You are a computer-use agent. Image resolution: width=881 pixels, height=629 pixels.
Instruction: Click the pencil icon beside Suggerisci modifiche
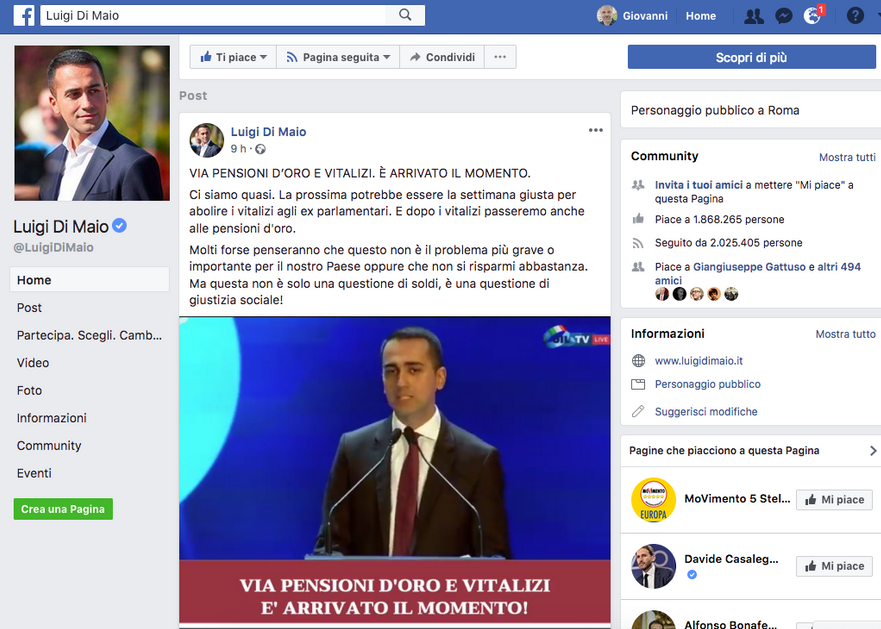coord(638,411)
